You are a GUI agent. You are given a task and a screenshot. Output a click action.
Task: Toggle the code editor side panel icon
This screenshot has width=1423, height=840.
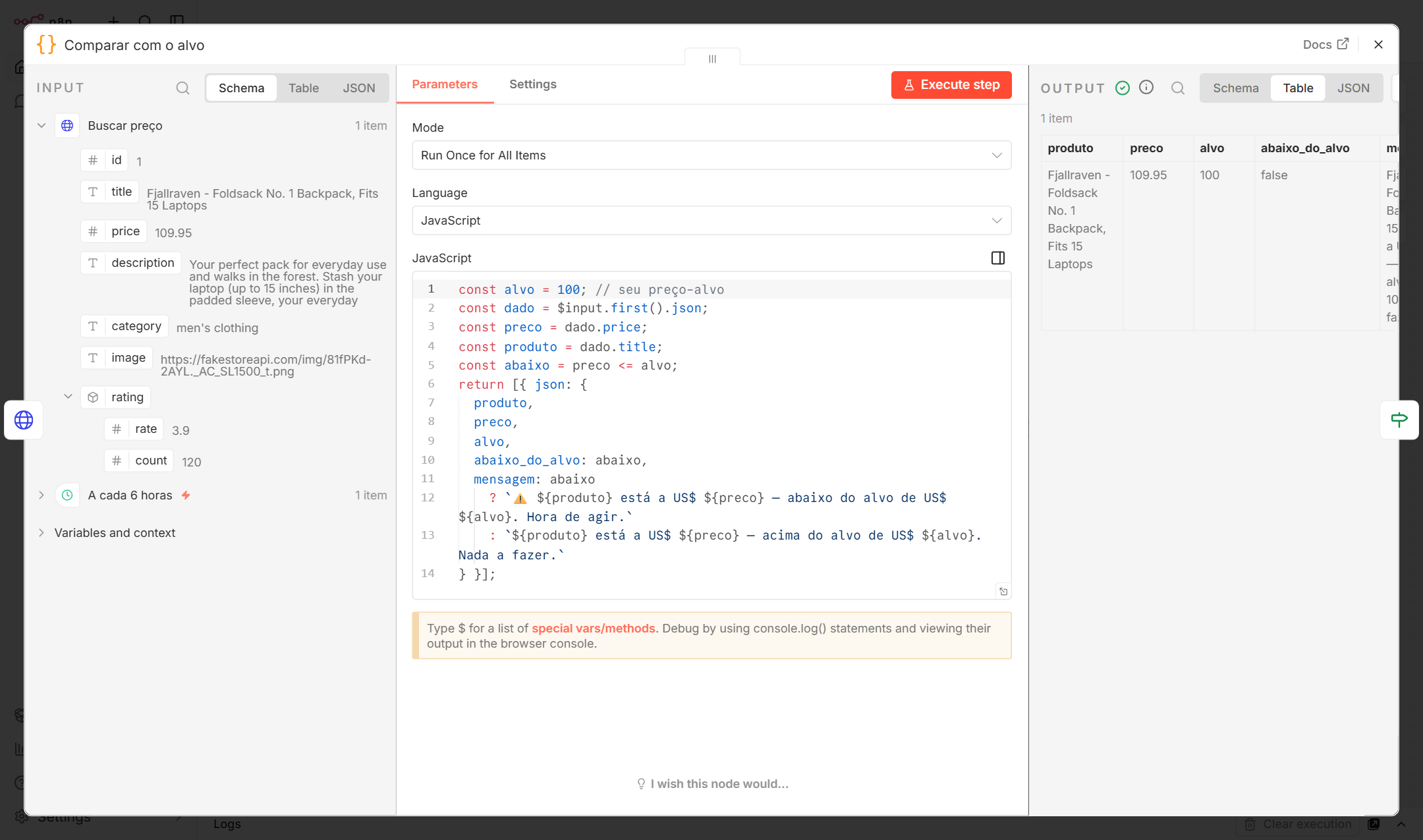coord(998,258)
